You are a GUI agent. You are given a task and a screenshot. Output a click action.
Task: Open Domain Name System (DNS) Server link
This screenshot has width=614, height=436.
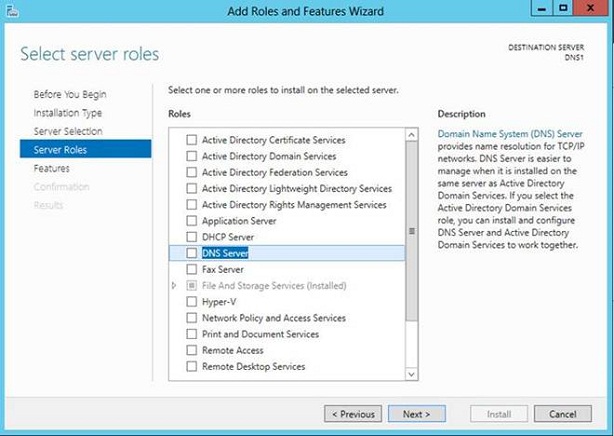point(510,134)
